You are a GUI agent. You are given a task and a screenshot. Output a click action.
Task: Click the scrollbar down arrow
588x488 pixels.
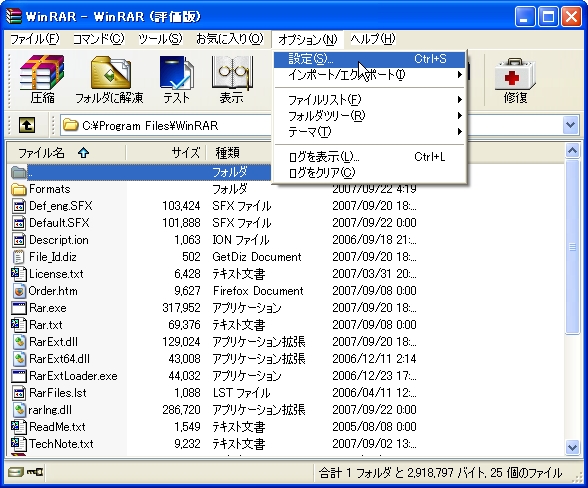572,447
